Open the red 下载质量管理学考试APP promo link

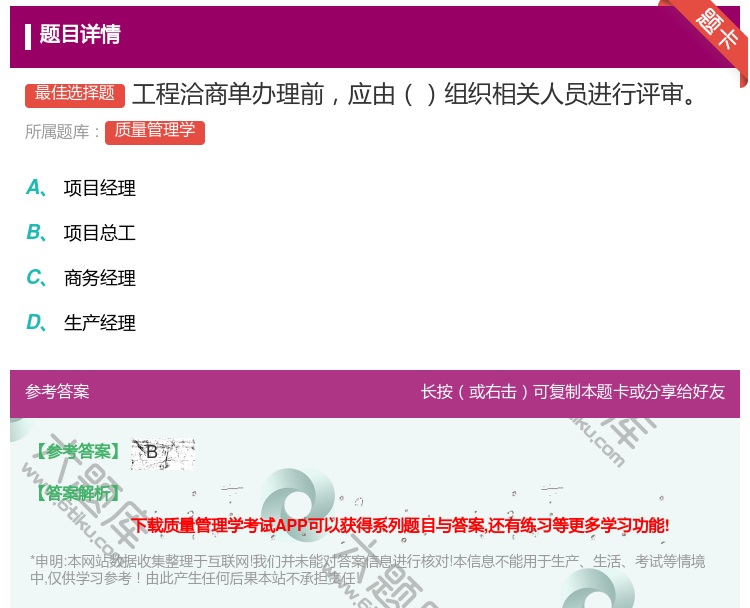[x=400, y=525]
